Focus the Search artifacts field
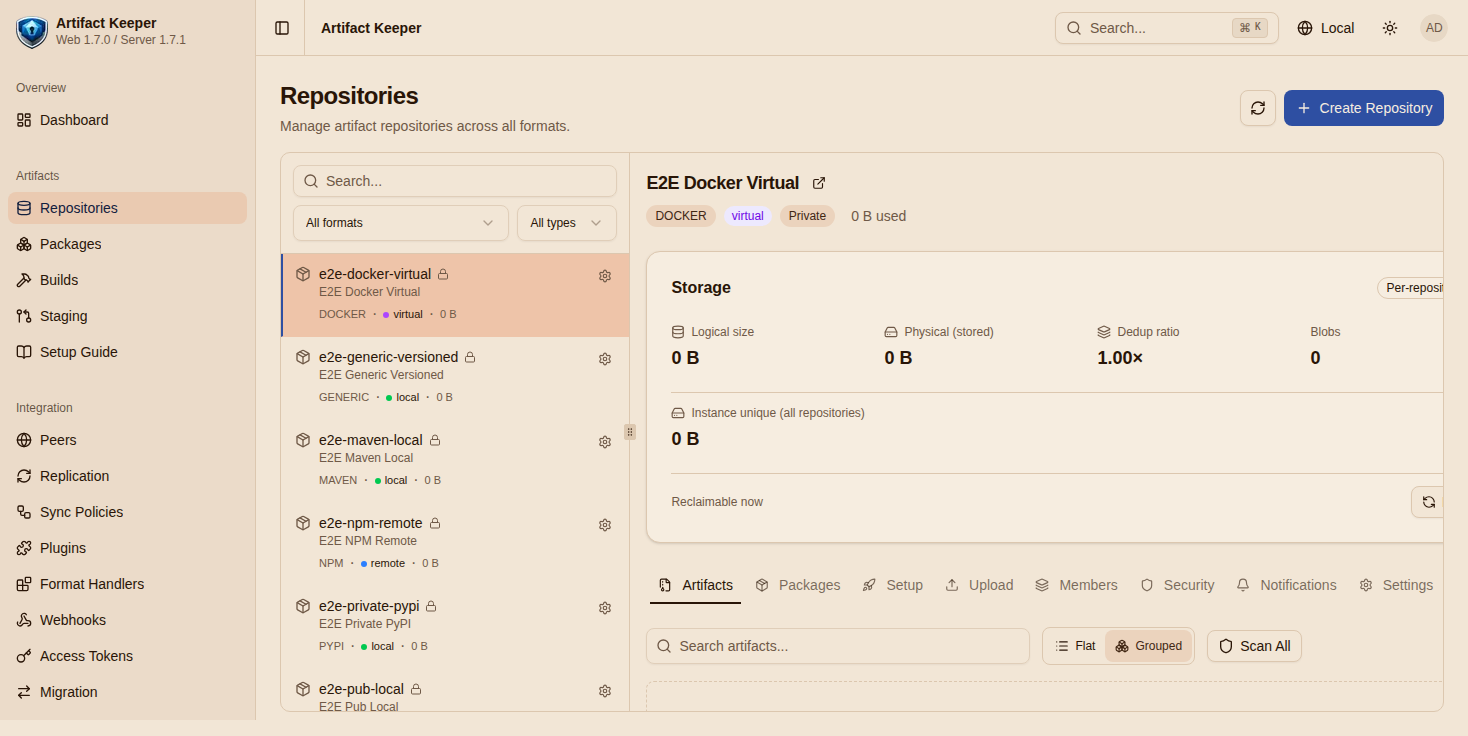 point(838,646)
